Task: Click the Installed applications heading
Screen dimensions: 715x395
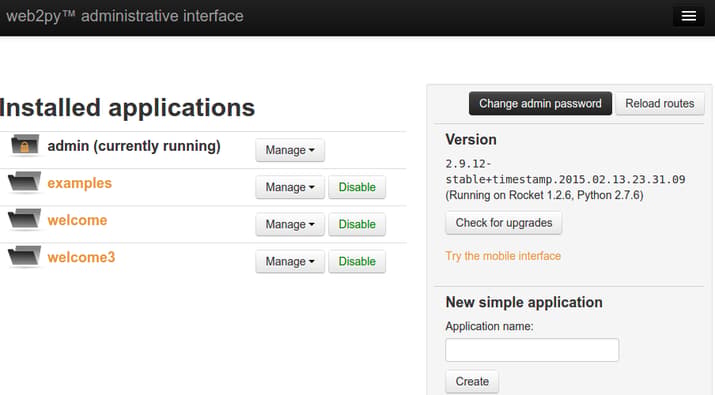Action: click(x=127, y=108)
